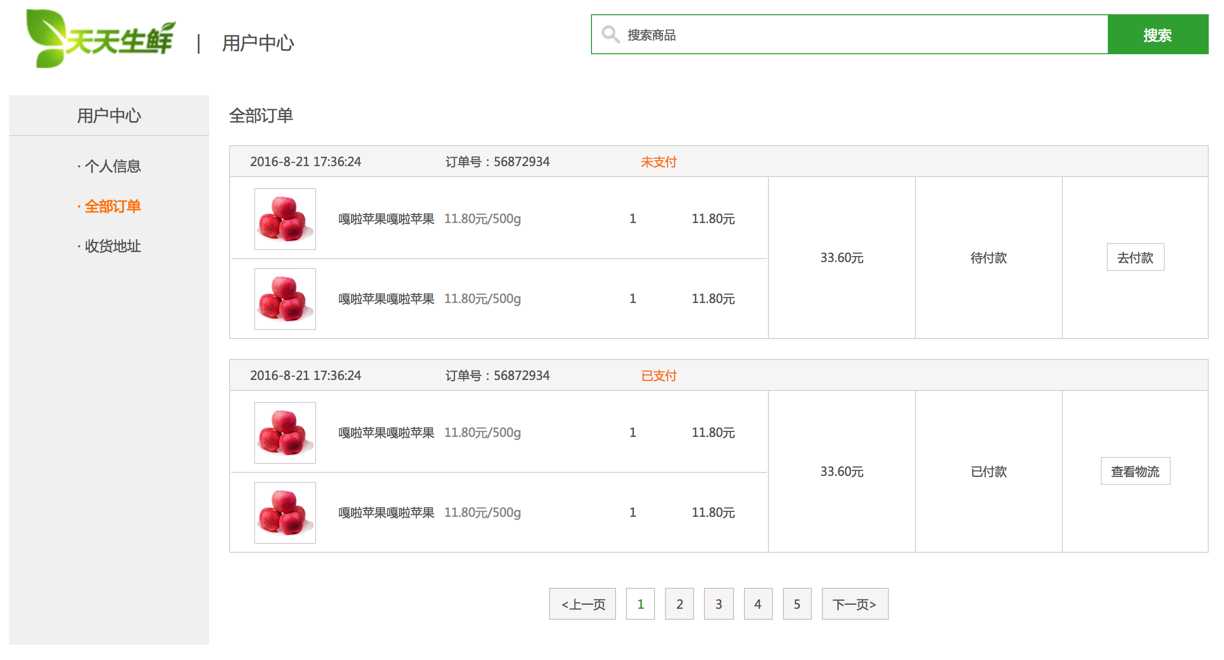Open 个人信息 in the sidebar
Screen dimensions: 1224x660
tap(112, 166)
